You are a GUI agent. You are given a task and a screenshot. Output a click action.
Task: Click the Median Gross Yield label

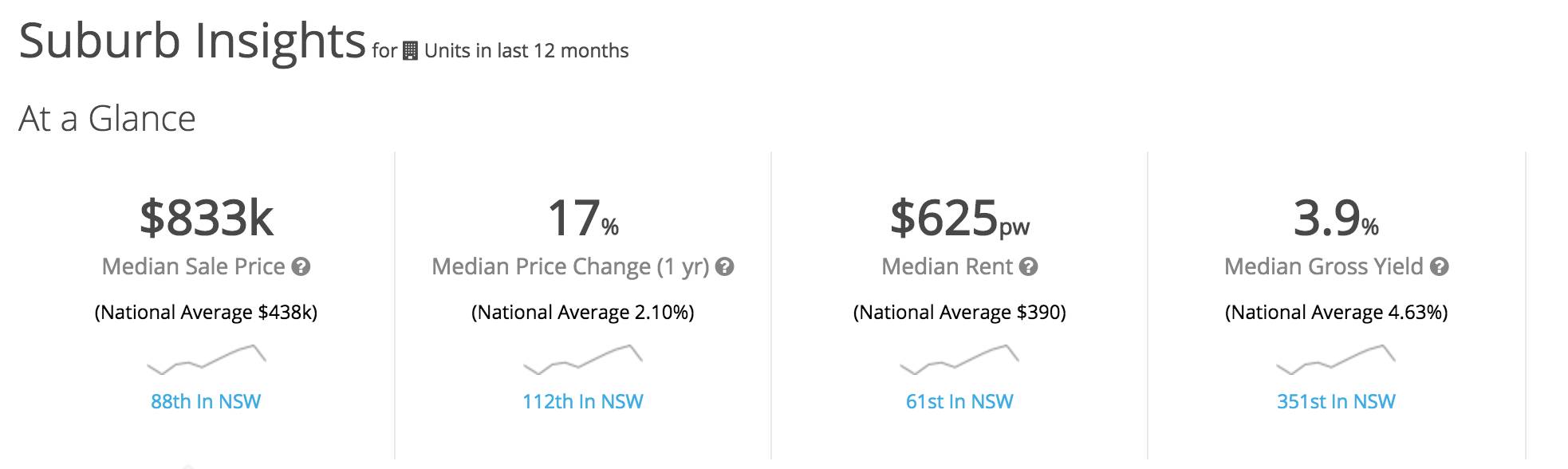pos(1323,266)
